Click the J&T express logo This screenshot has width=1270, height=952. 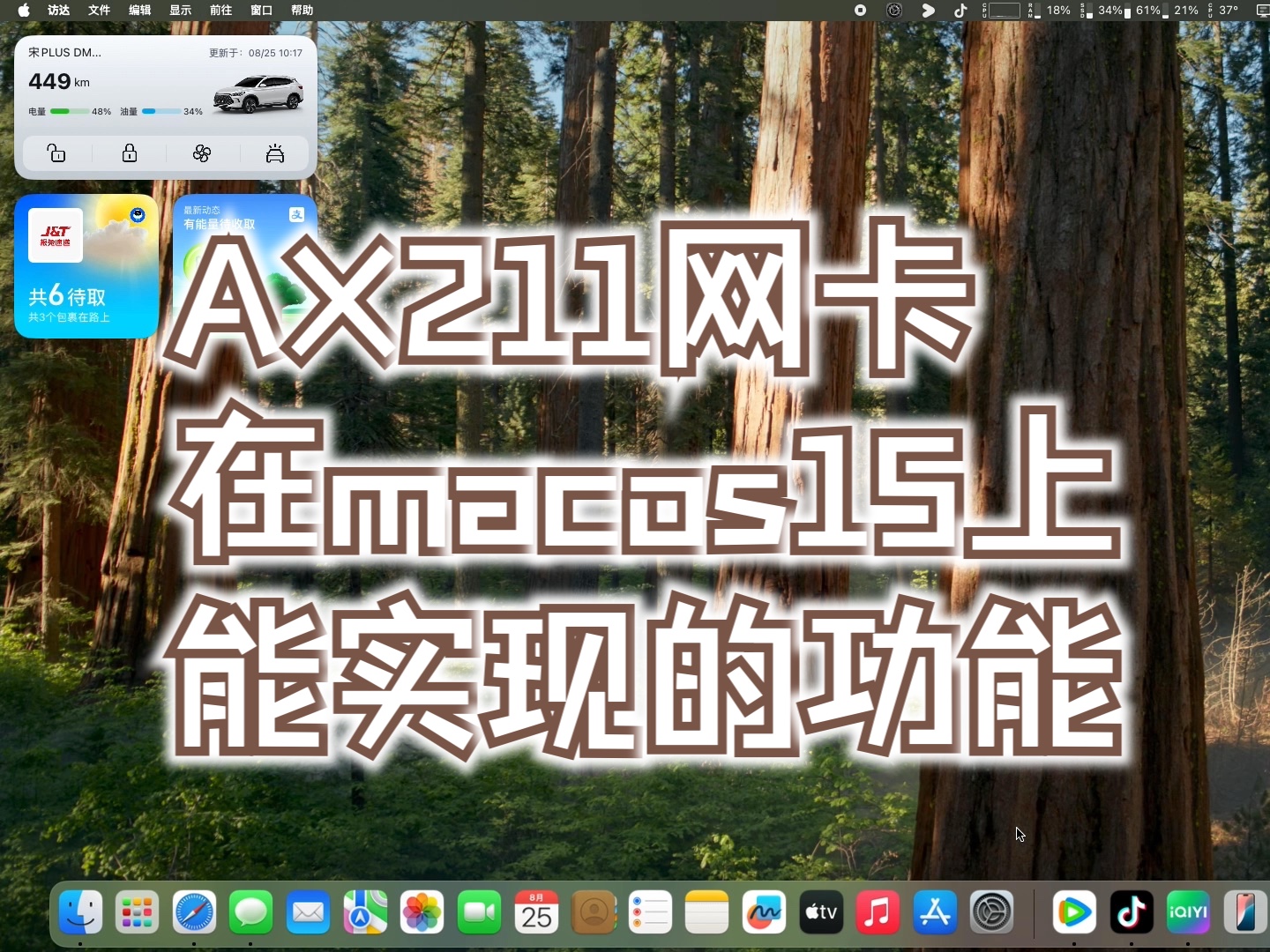[56, 235]
